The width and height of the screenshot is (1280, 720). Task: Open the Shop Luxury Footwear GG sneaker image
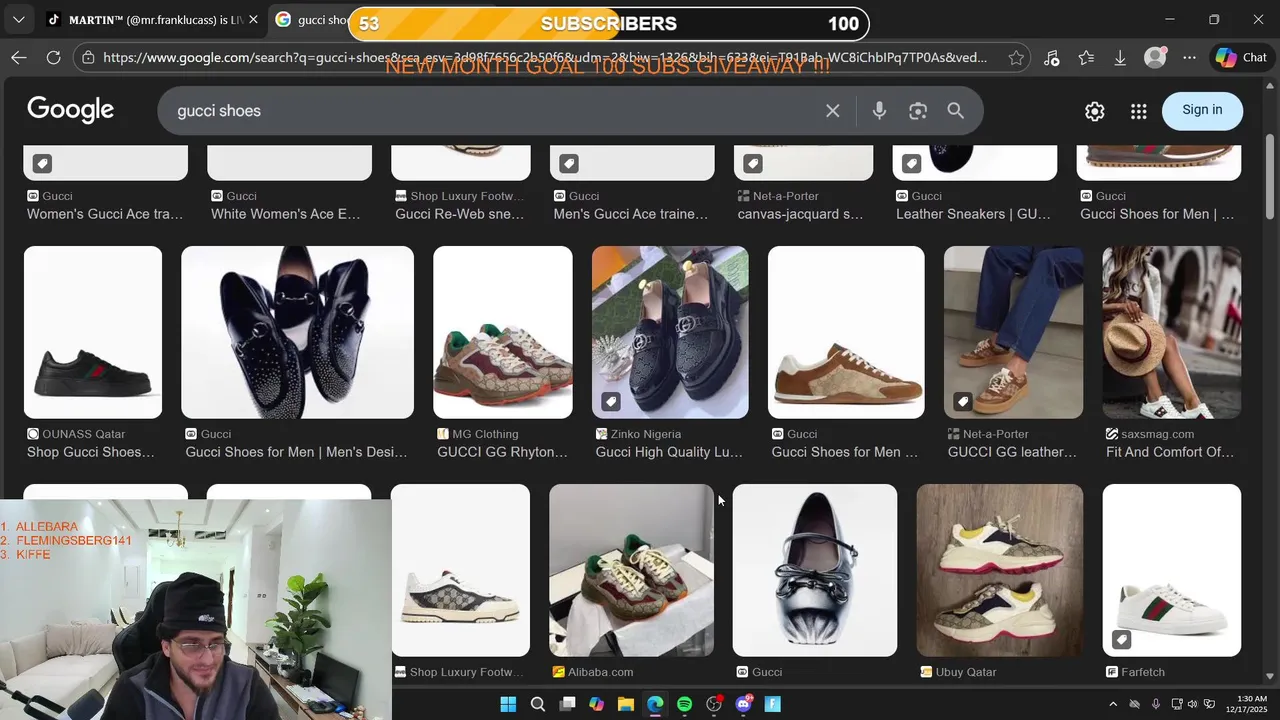(461, 570)
